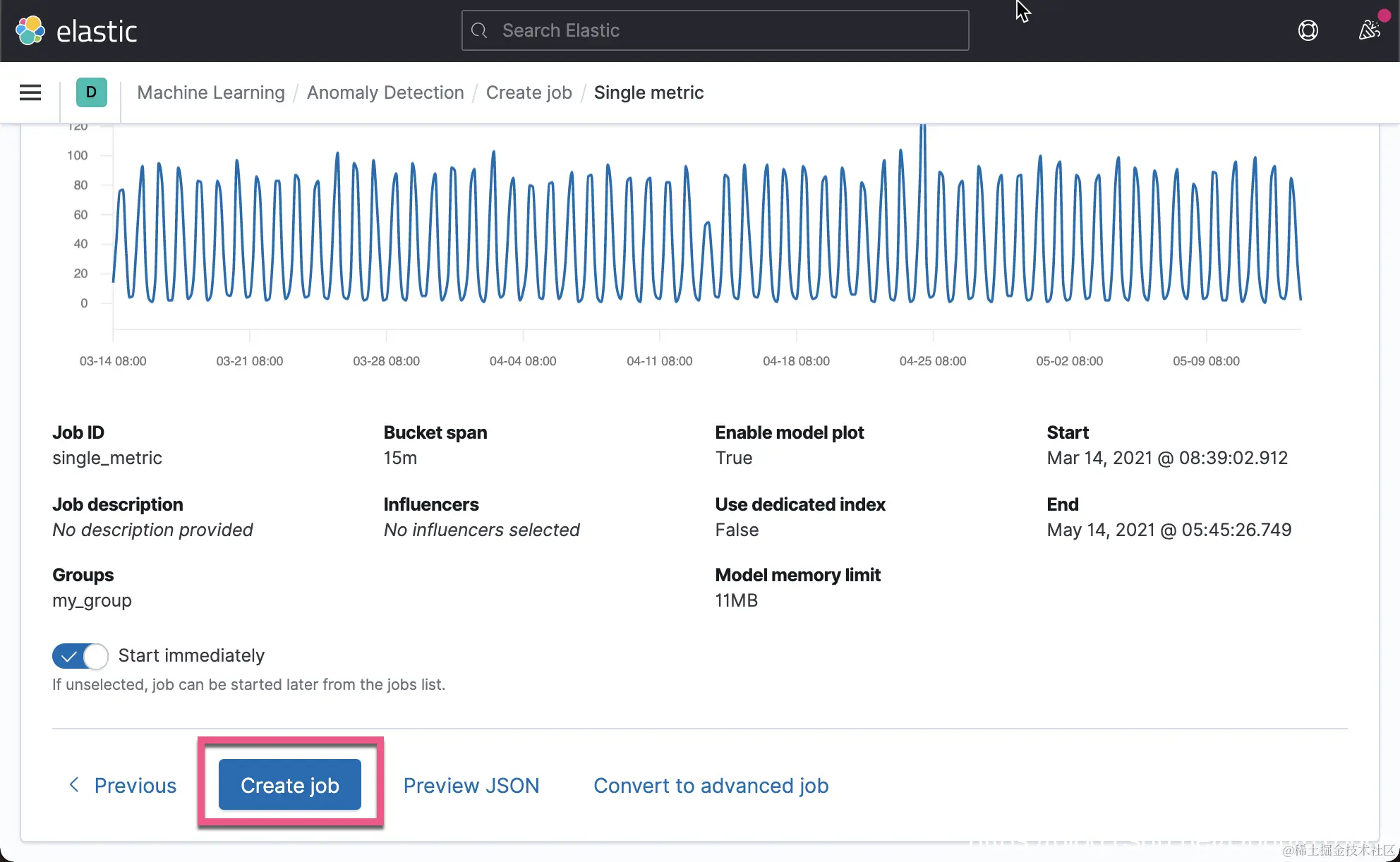
Task: Click the Single metric breadcrumb
Action: click(x=648, y=92)
